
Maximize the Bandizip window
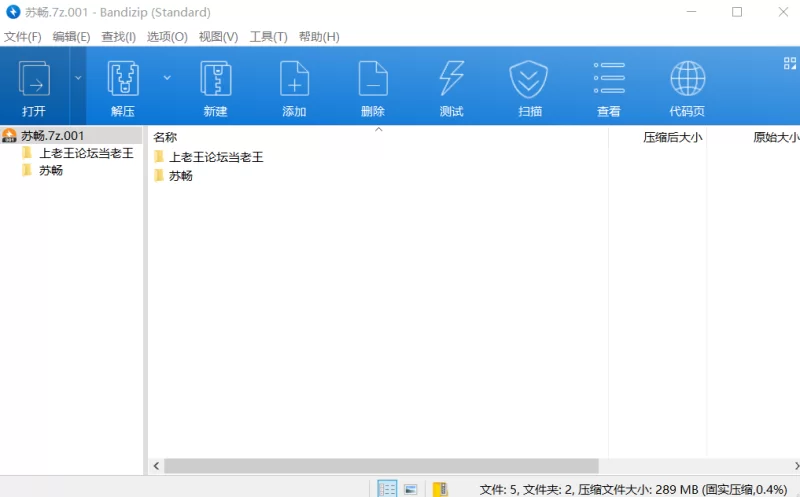coord(737,12)
